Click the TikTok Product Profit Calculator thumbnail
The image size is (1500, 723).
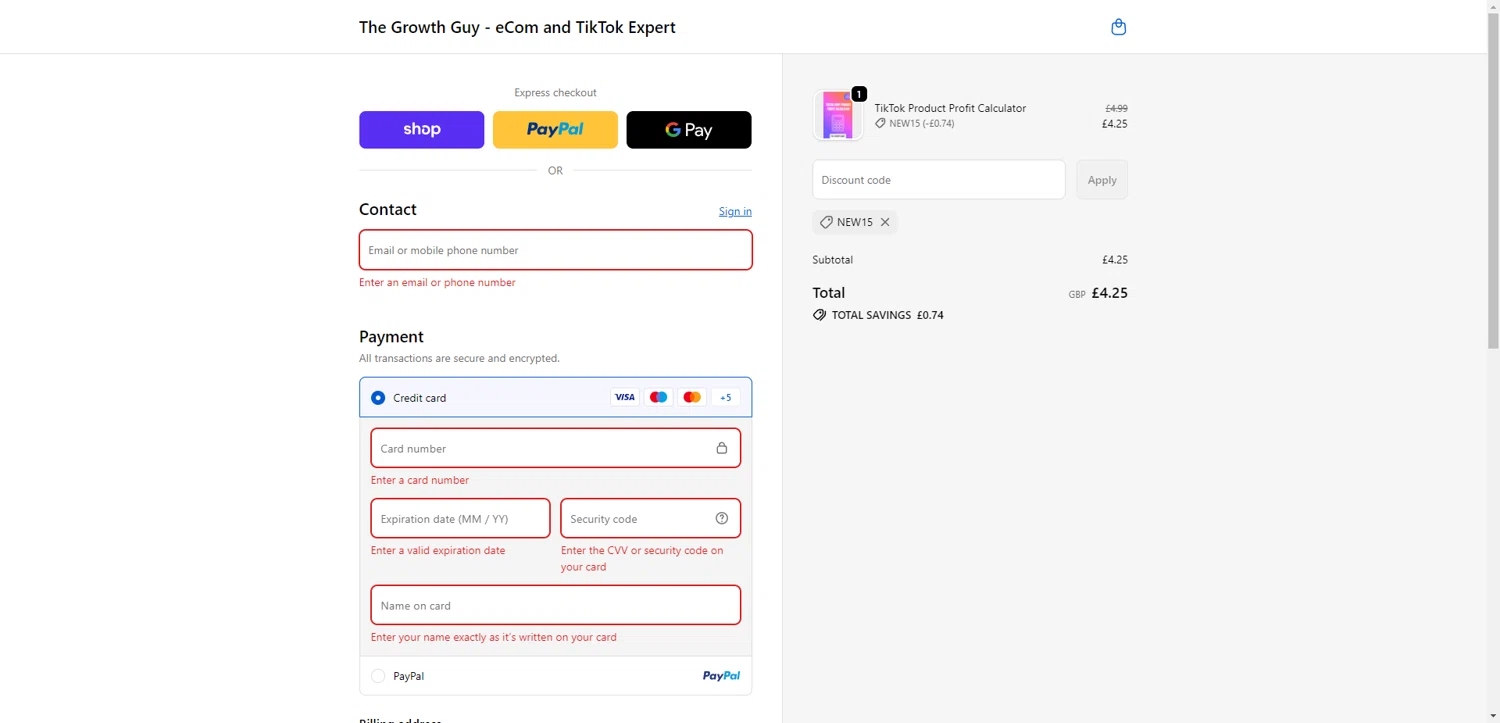838,115
